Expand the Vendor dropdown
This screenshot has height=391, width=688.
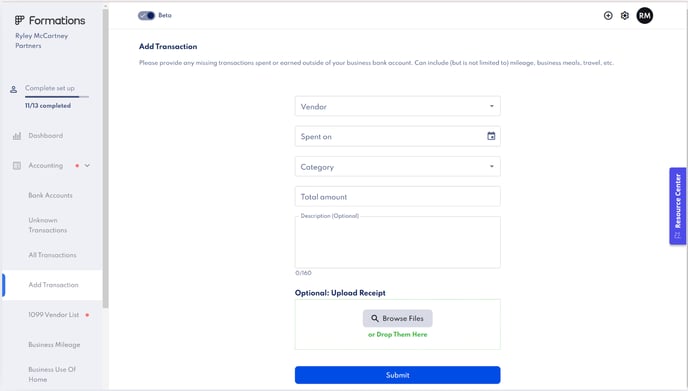pyautogui.click(x=398, y=106)
